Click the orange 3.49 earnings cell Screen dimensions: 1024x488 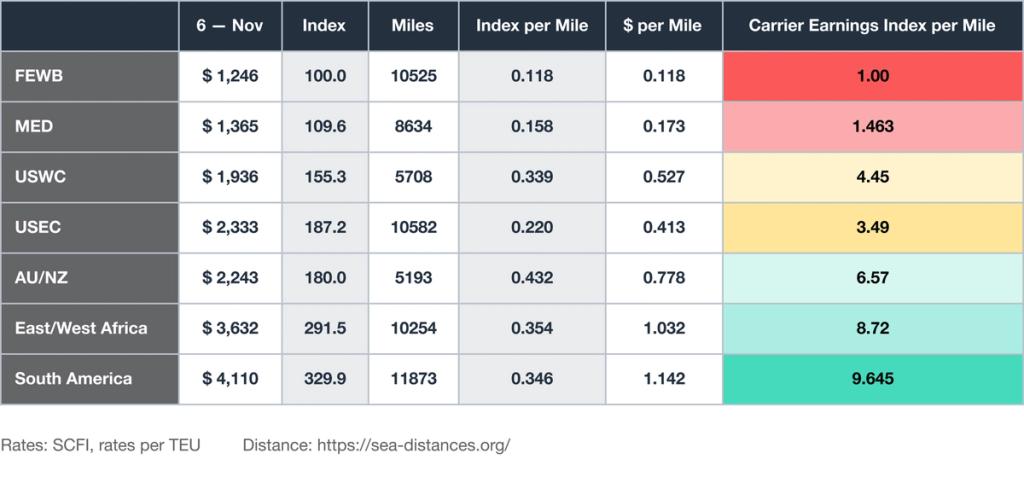point(872,227)
